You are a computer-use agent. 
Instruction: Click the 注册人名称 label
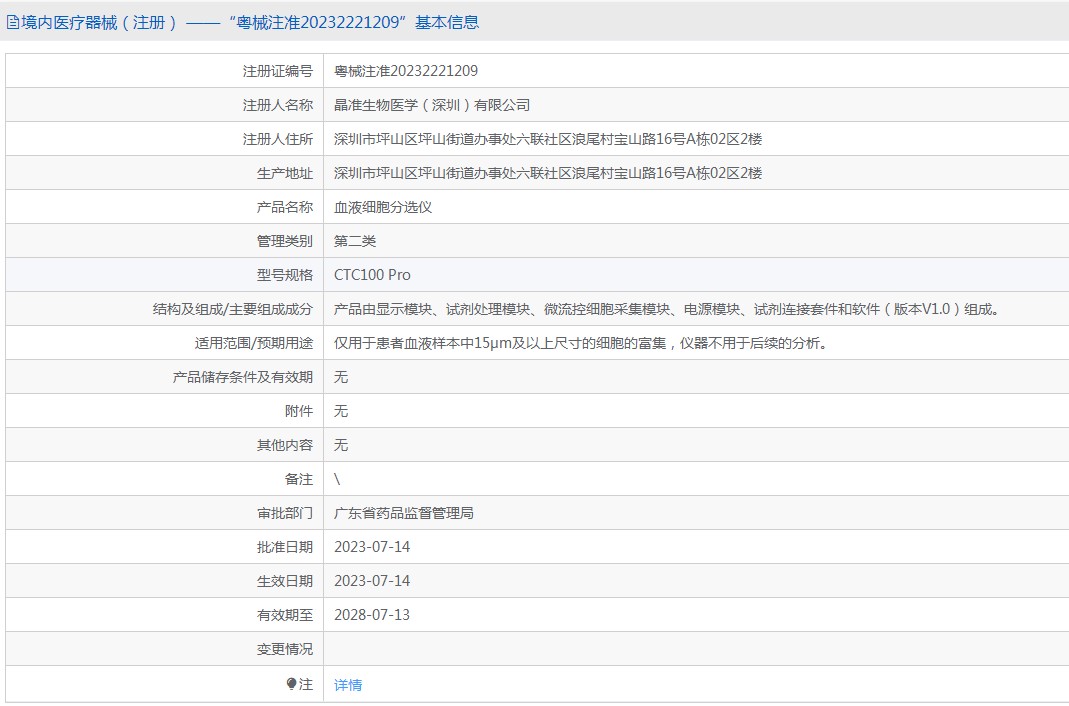pos(277,105)
